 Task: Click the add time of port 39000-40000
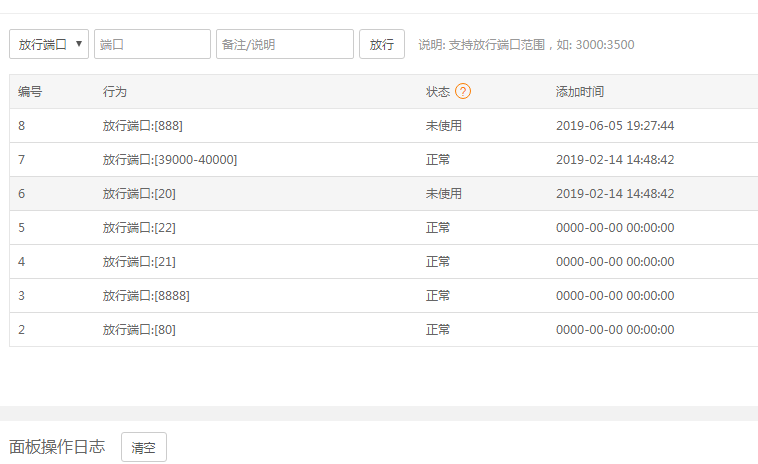[x=615, y=160]
